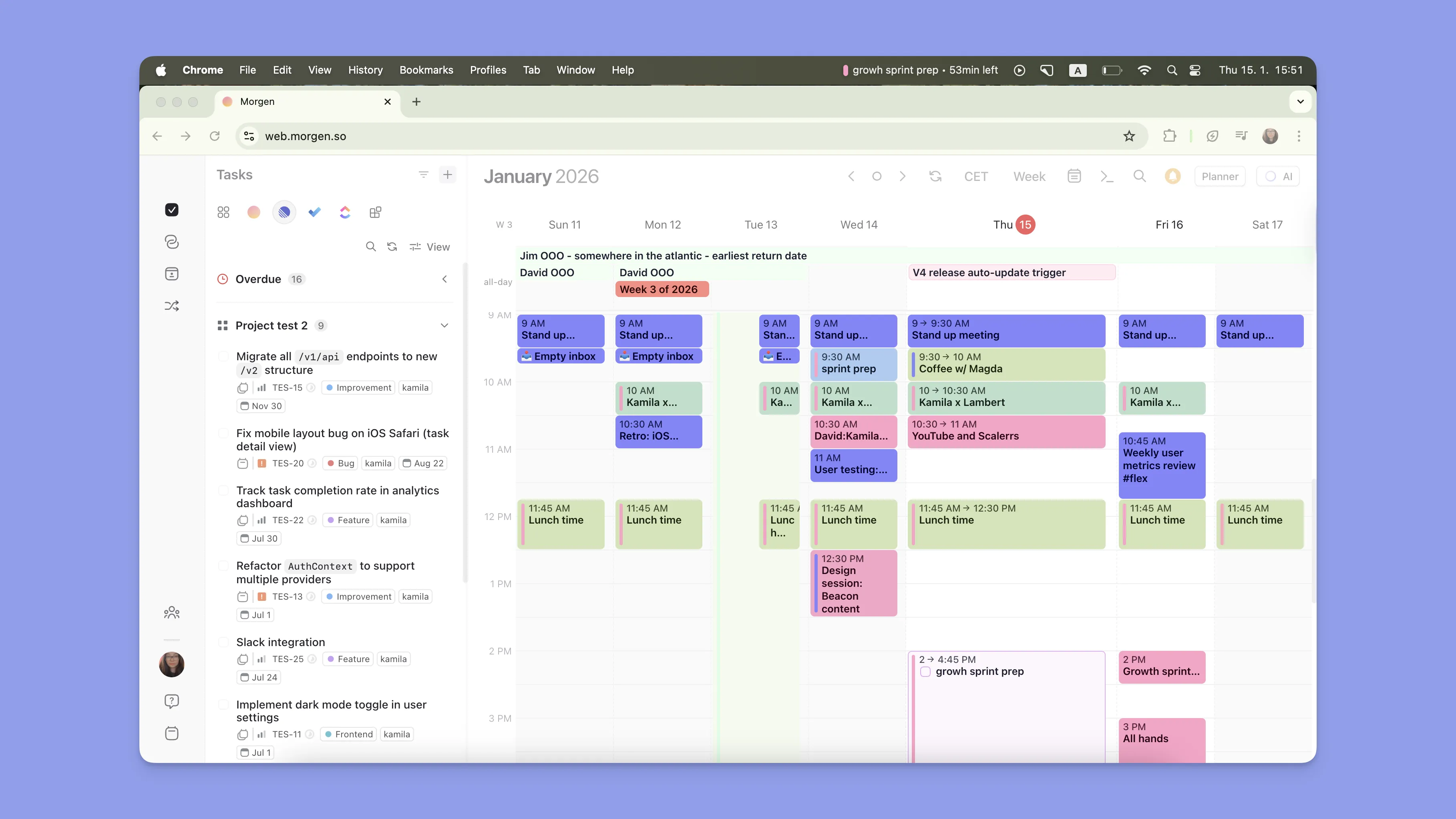Check off Slack integration task

tap(224, 642)
